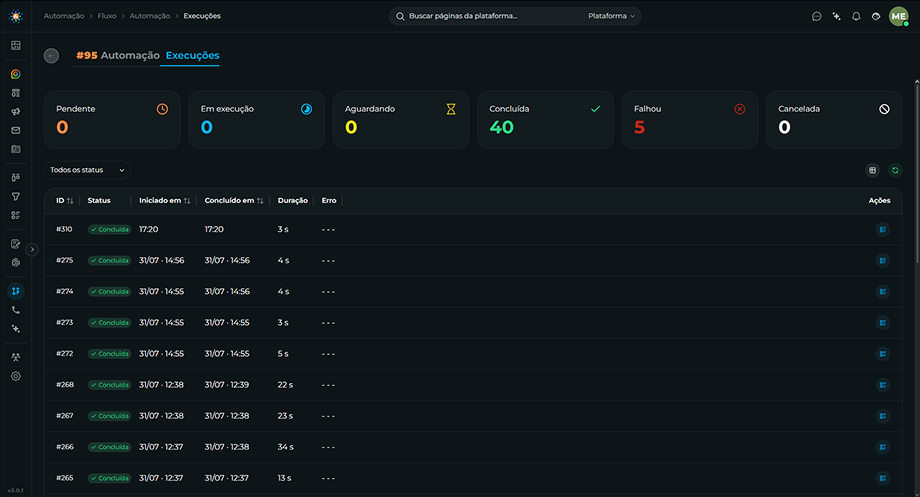Open the multicolor circular icon in sidebar

pos(16,74)
